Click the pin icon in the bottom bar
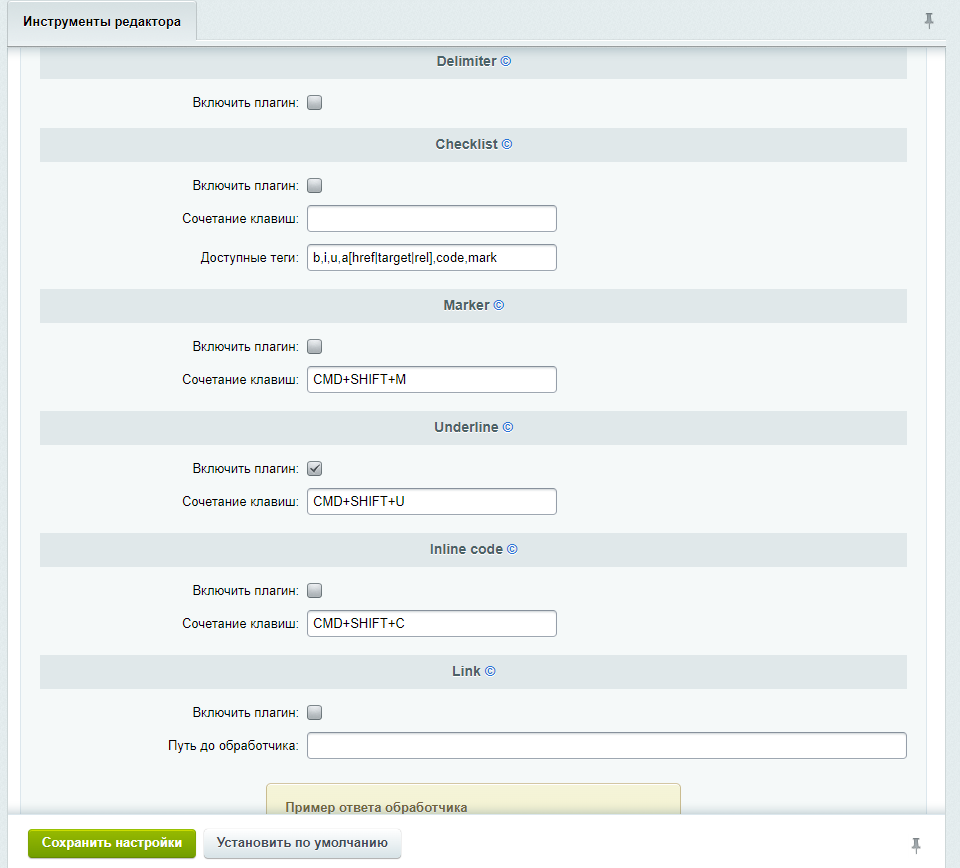Screen dimensions: 960x868 click(916, 845)
